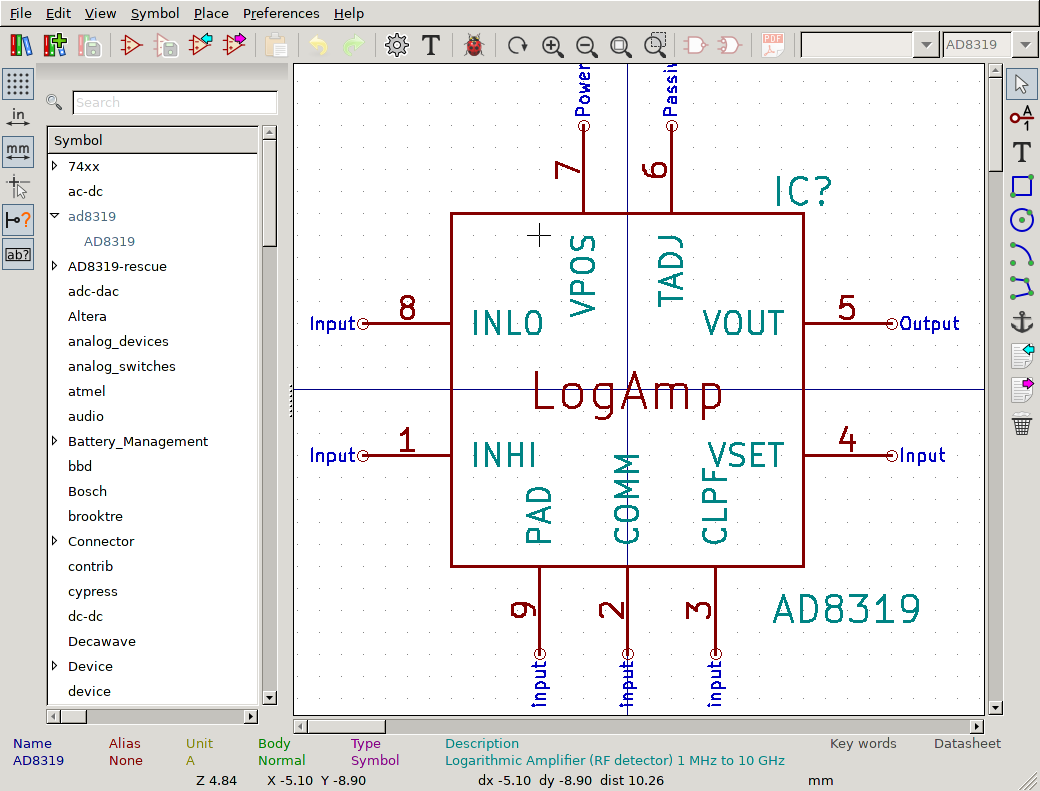Click the create new symbol icon

tap(131, 45)
